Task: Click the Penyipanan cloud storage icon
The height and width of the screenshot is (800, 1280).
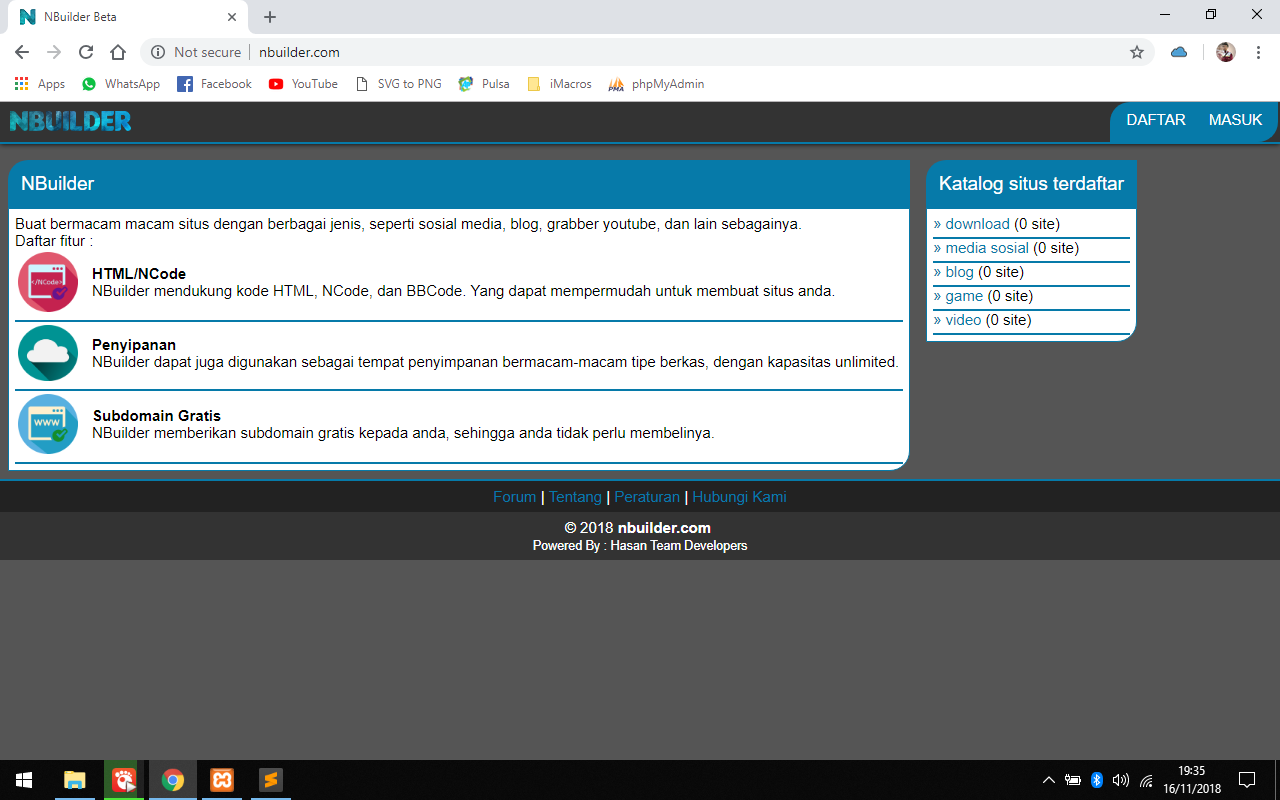Action: [x=47, y=353]
